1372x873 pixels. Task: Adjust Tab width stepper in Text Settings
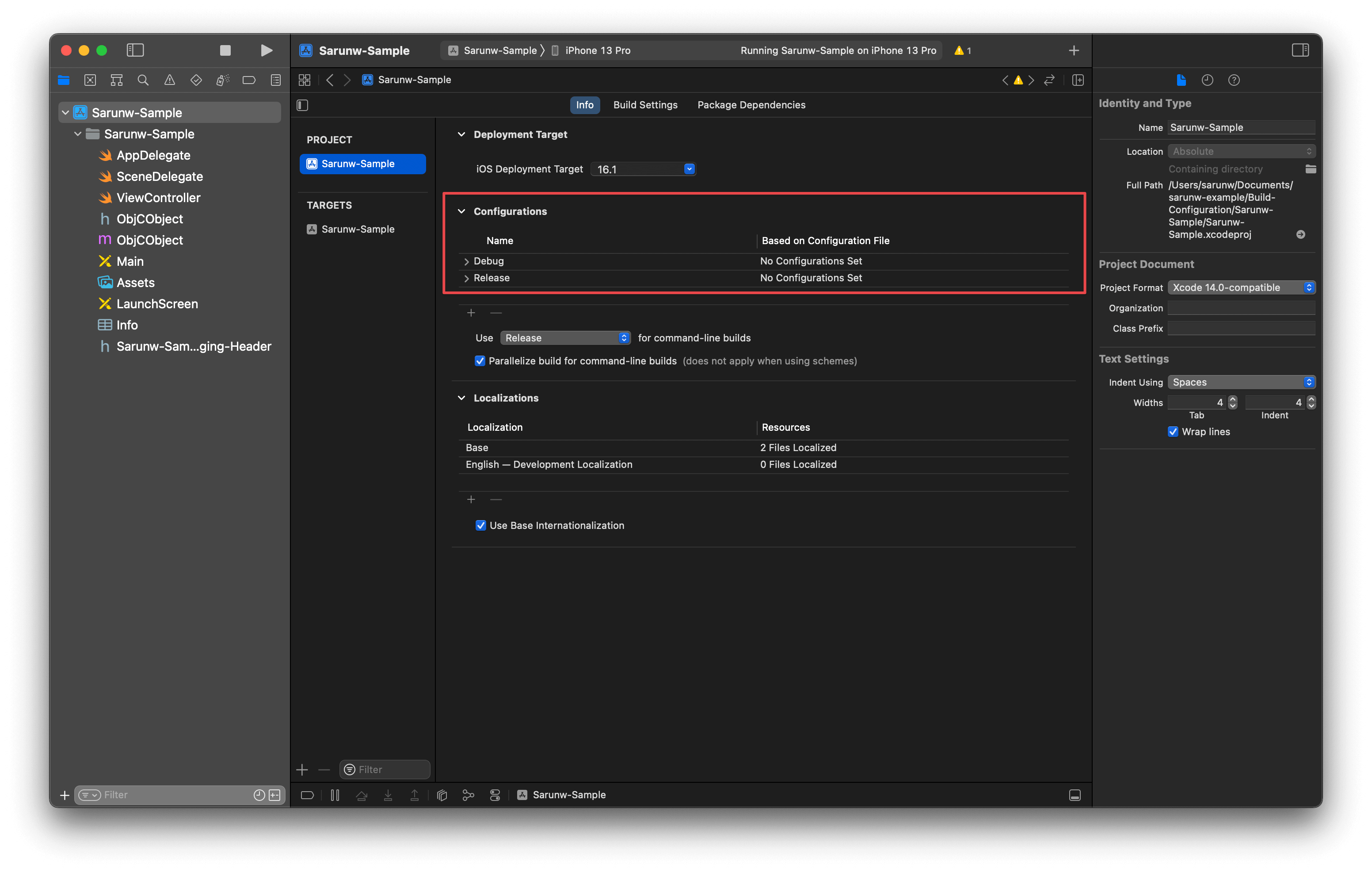point(1232,402)
